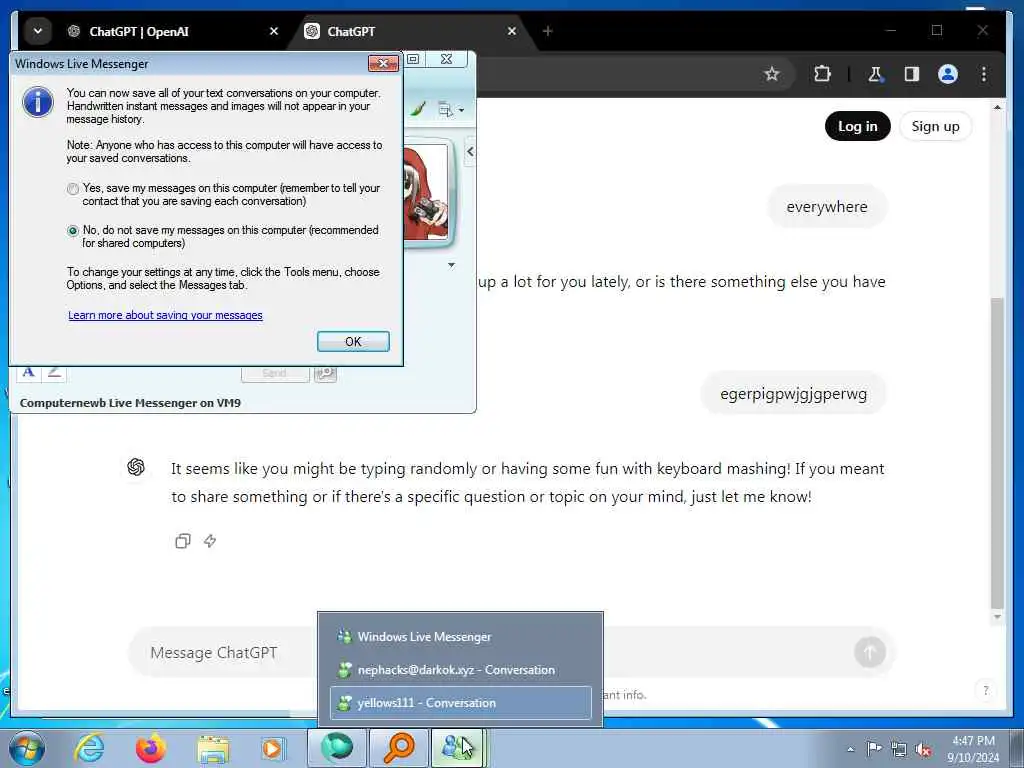Open Windows Media Player taskbar icon

click(x=273, y=749)
